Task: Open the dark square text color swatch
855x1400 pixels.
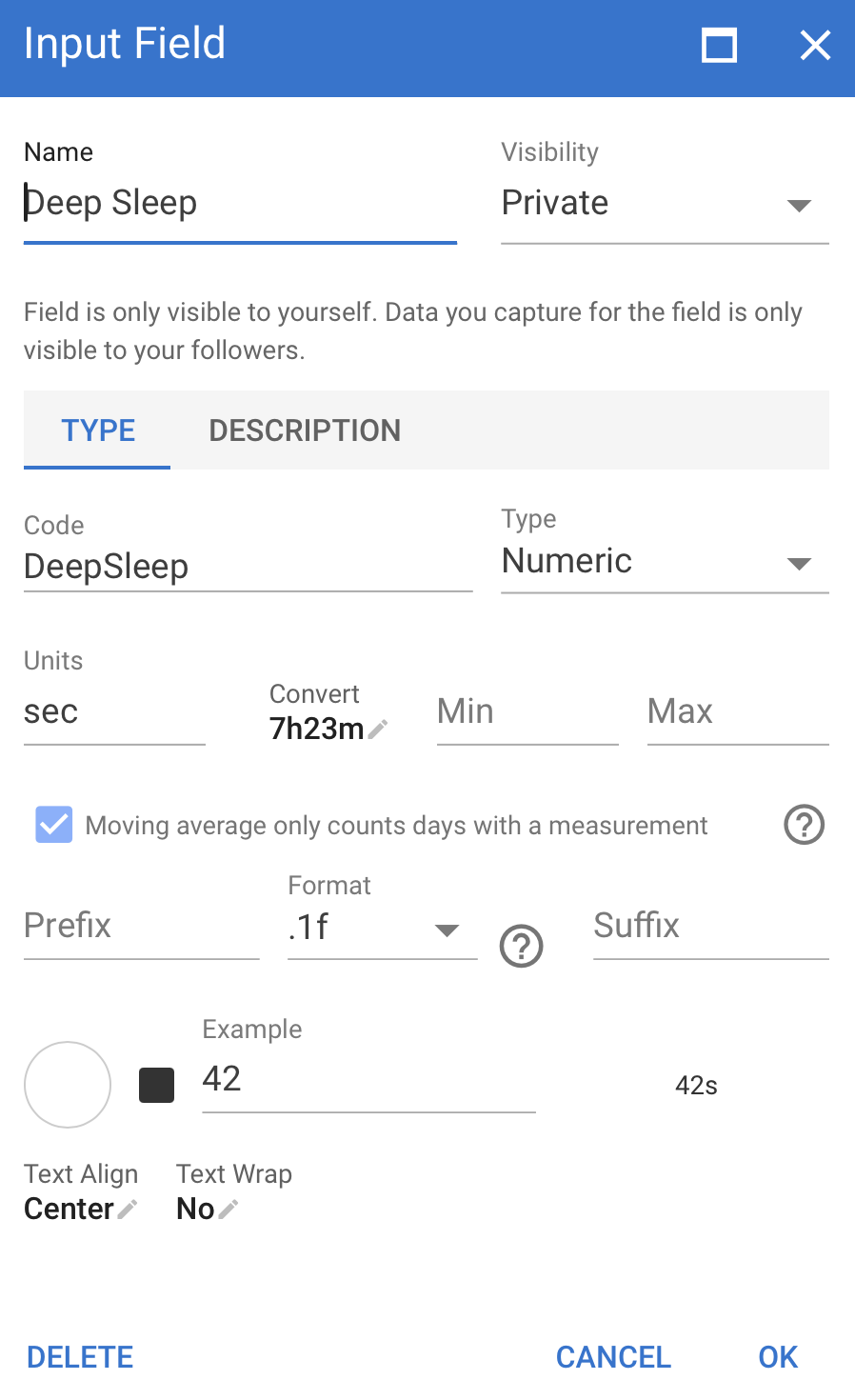Action: [157, 1085]
